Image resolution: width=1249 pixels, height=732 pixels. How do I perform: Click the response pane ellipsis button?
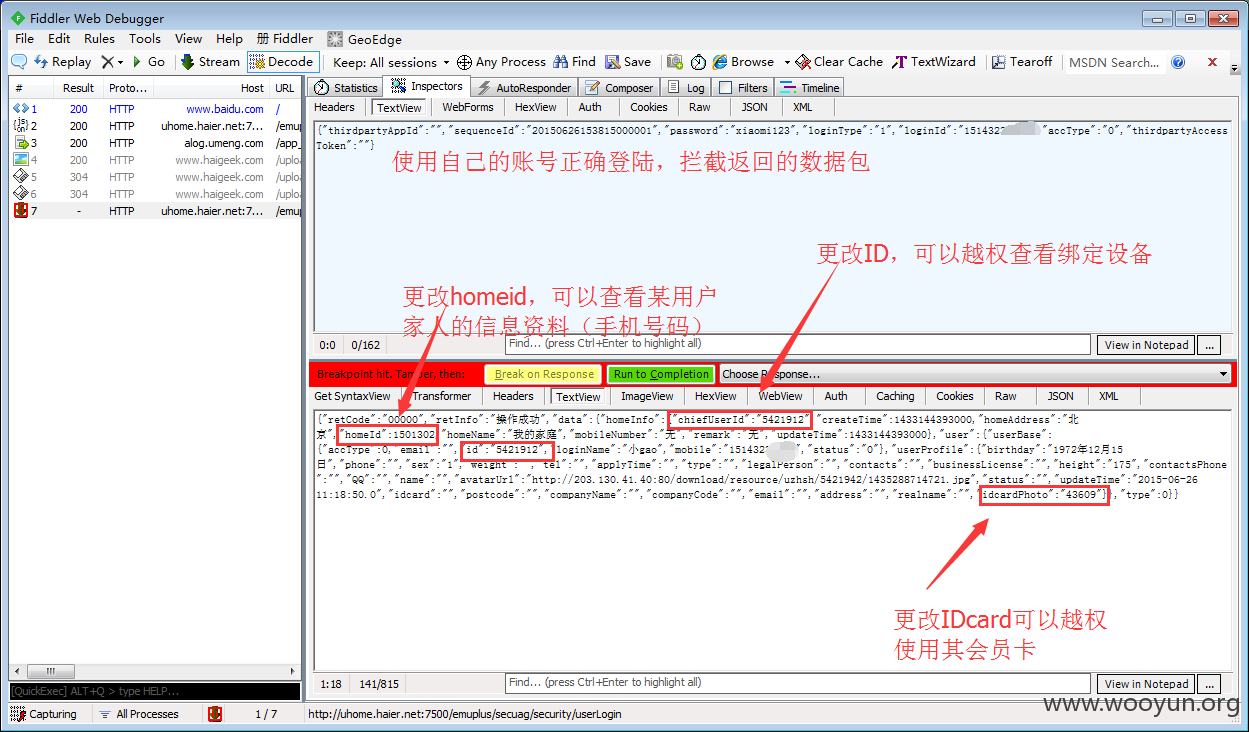(1210, 684)
